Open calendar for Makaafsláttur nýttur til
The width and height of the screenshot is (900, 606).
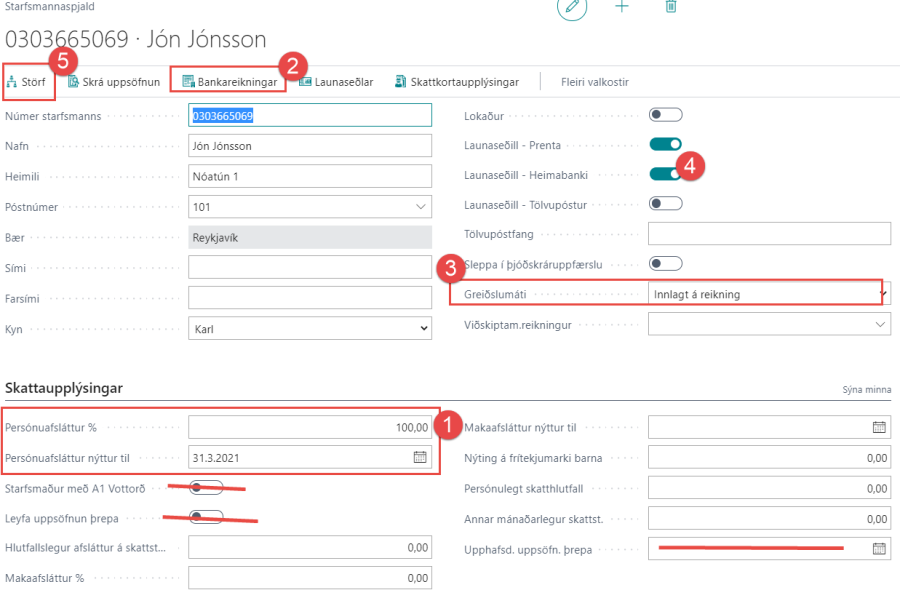[879, 428]
